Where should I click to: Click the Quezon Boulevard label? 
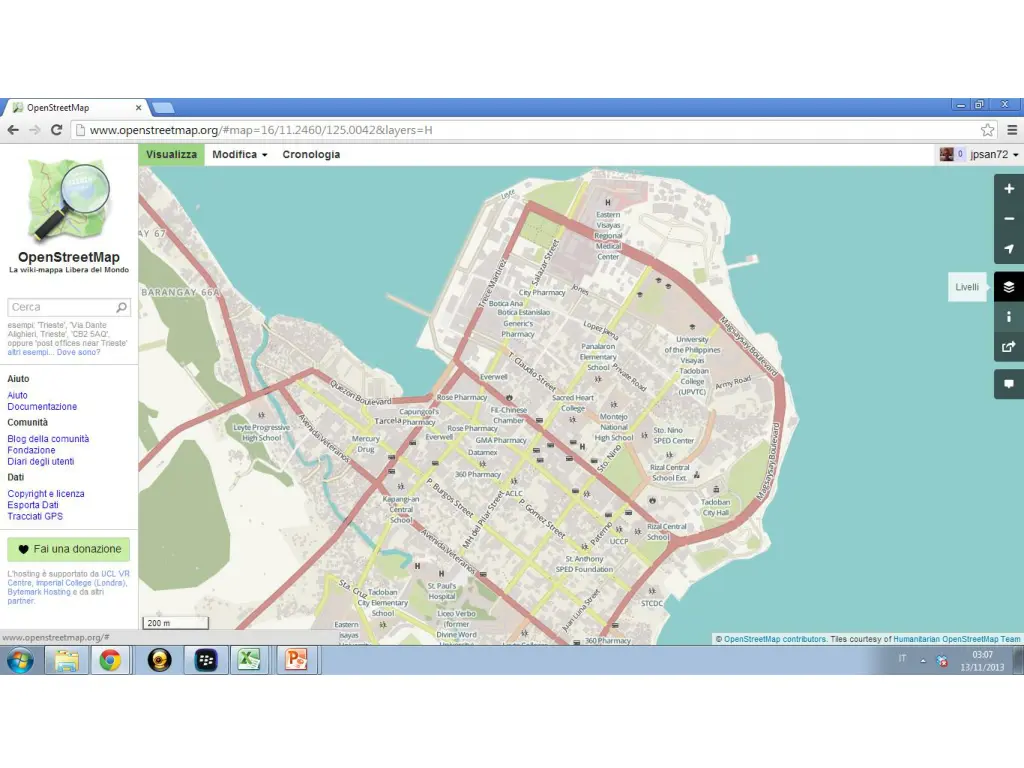(x=360, y=391)
